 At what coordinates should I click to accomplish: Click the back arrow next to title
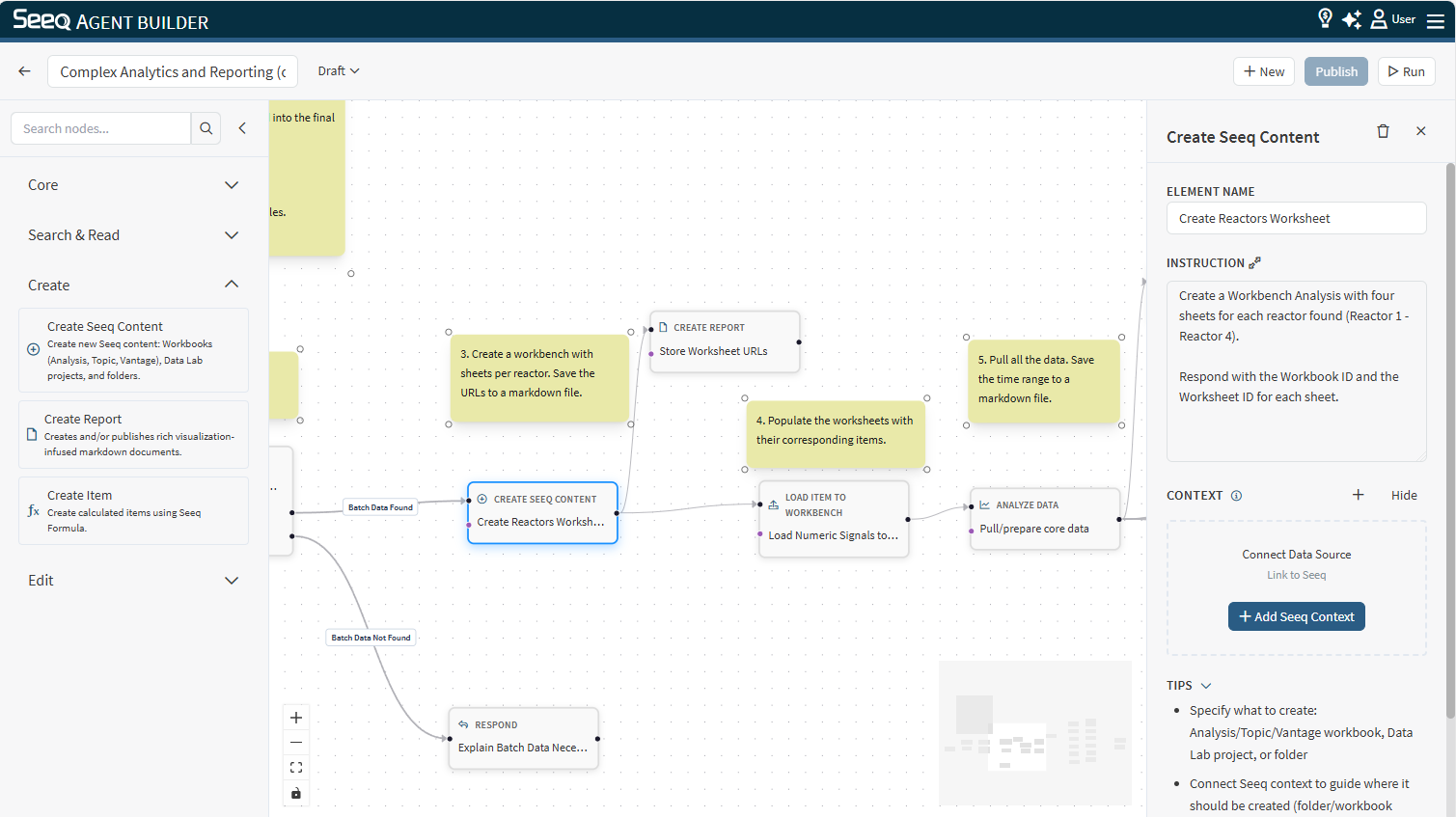point(25,71)
